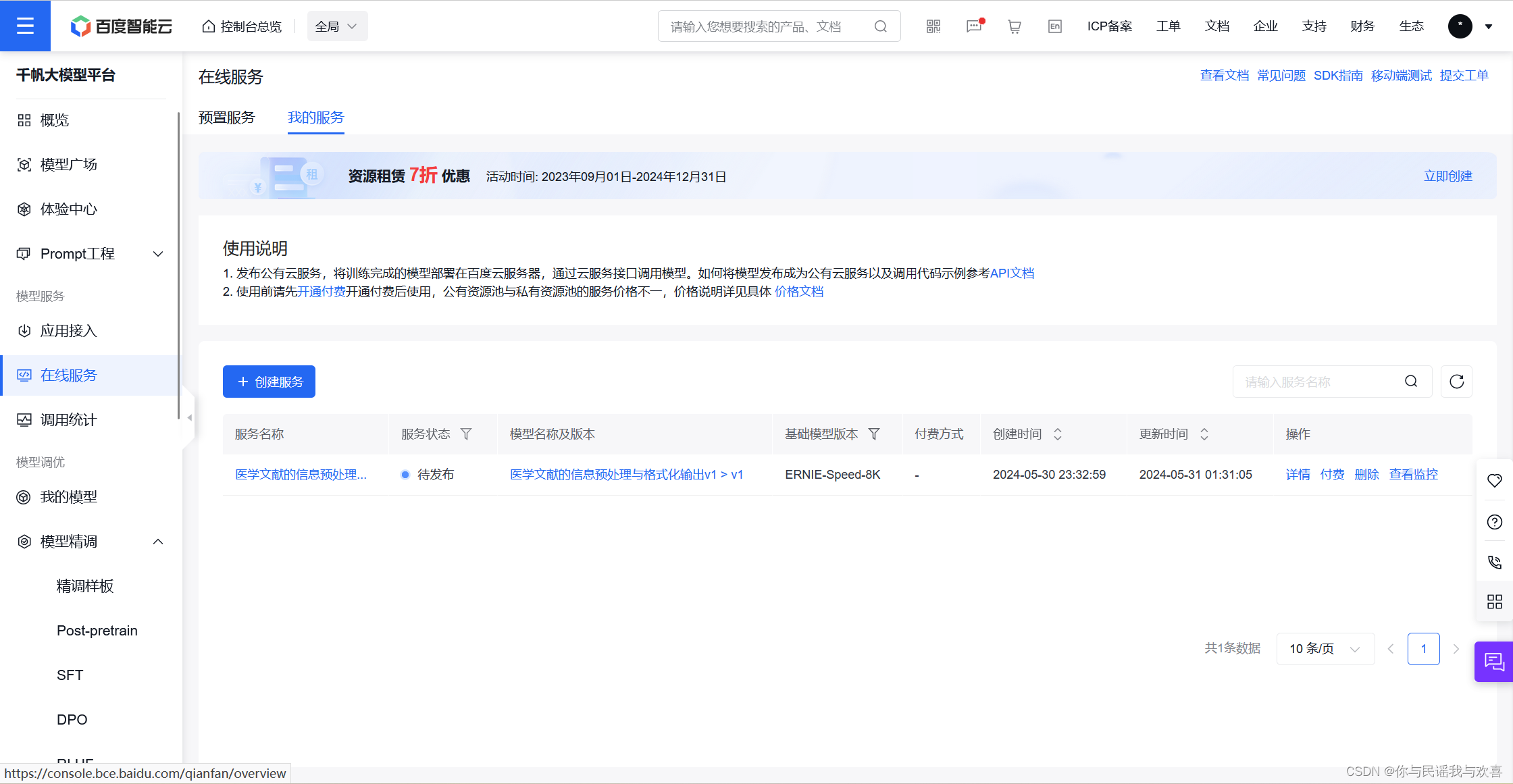Open the 查看监控 link in the row
Screen dimensions: 1513x784
click(x=1413, y=475)
